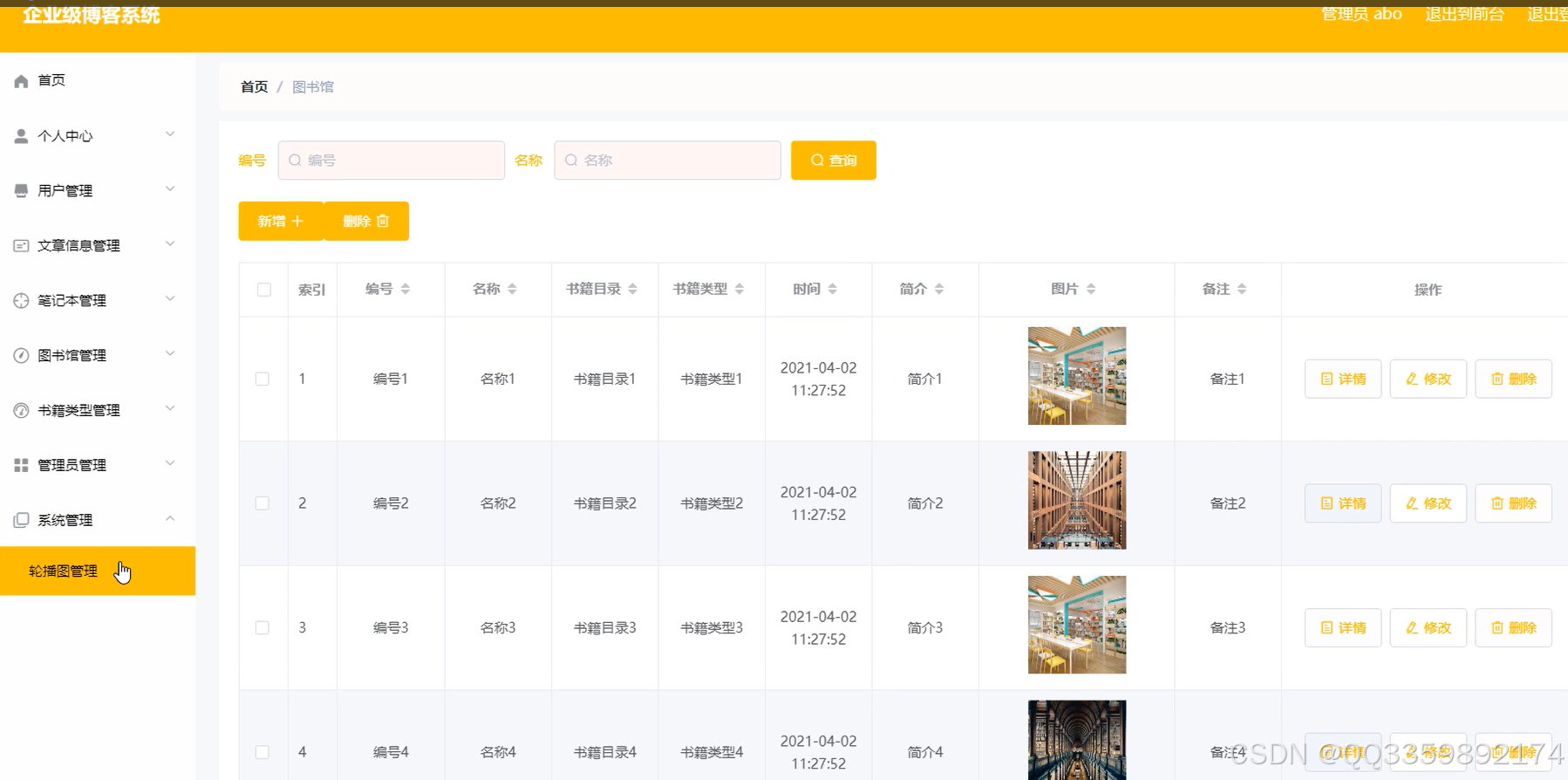Screen dimensions: 1568x780
Task: Sort table by 名称 column arrows
Action: pos(512,289)
